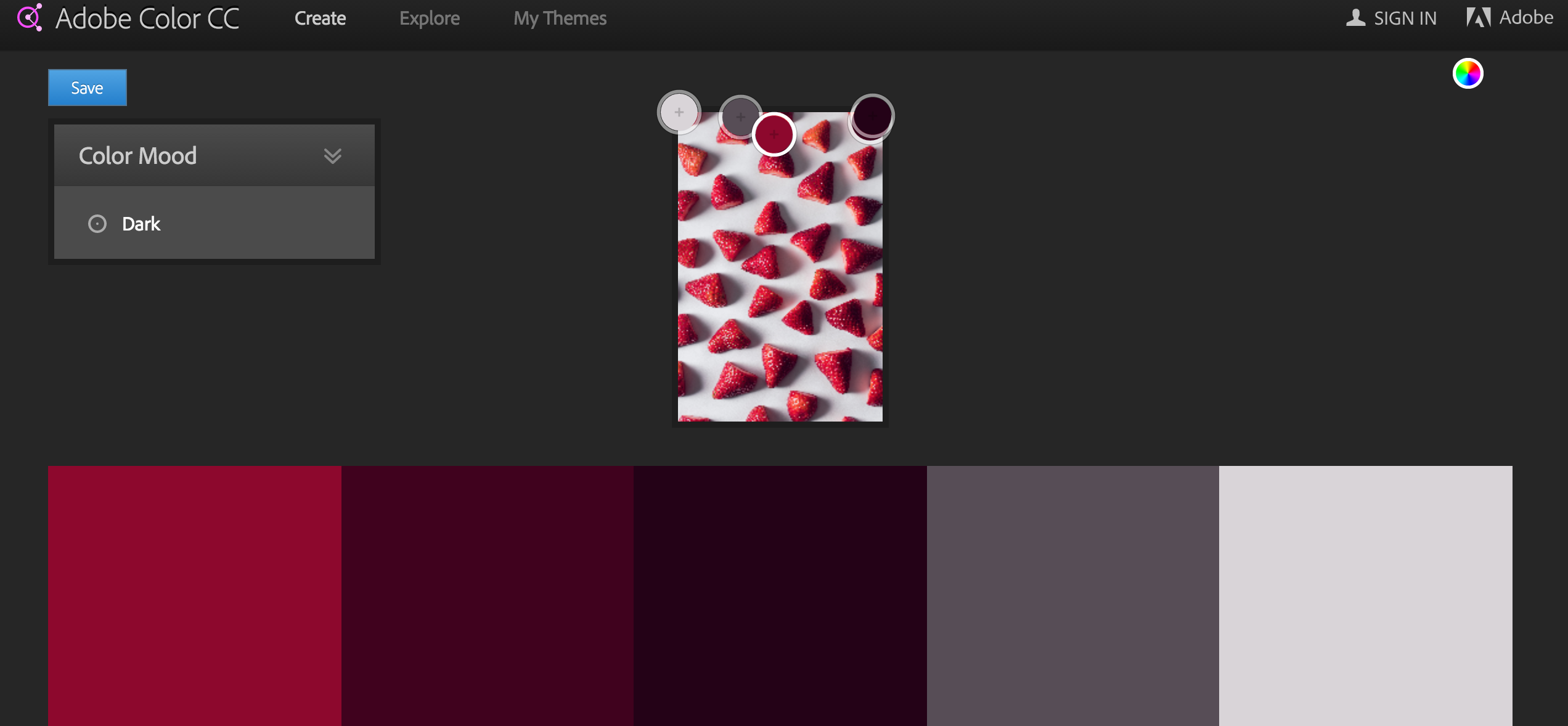Click the Save button
This screenshot has height=726, width=1568.
86,88
